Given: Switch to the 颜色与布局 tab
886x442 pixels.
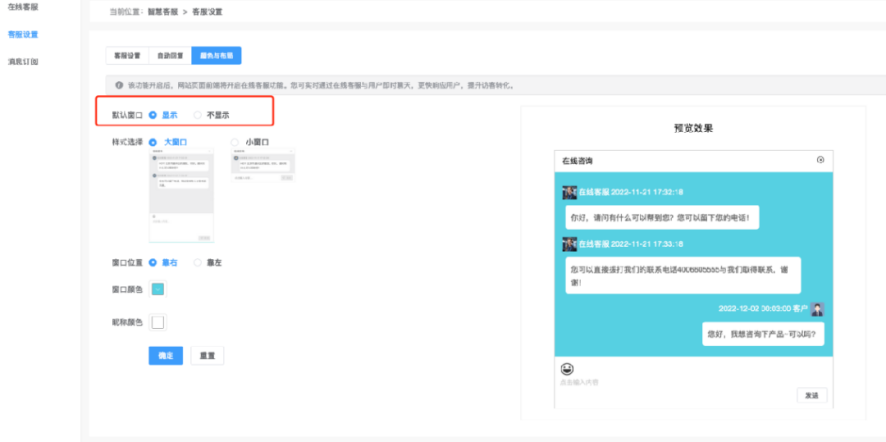Looking at the screenshot, I should (x=216, y=55).
